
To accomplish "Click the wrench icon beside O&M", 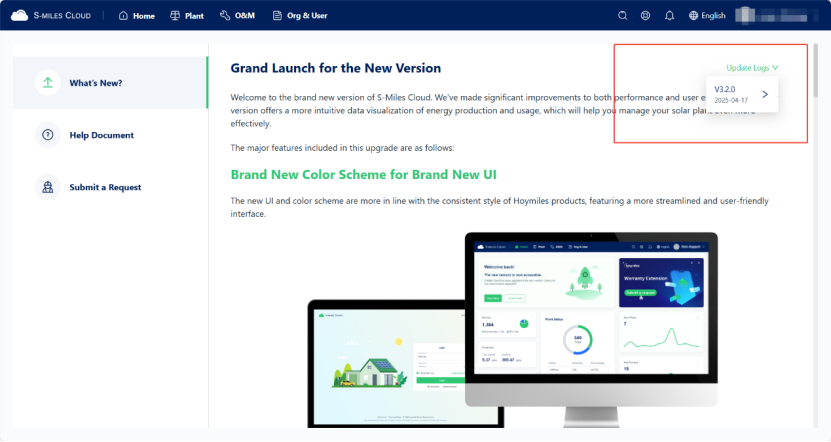I will coord(225,16).
